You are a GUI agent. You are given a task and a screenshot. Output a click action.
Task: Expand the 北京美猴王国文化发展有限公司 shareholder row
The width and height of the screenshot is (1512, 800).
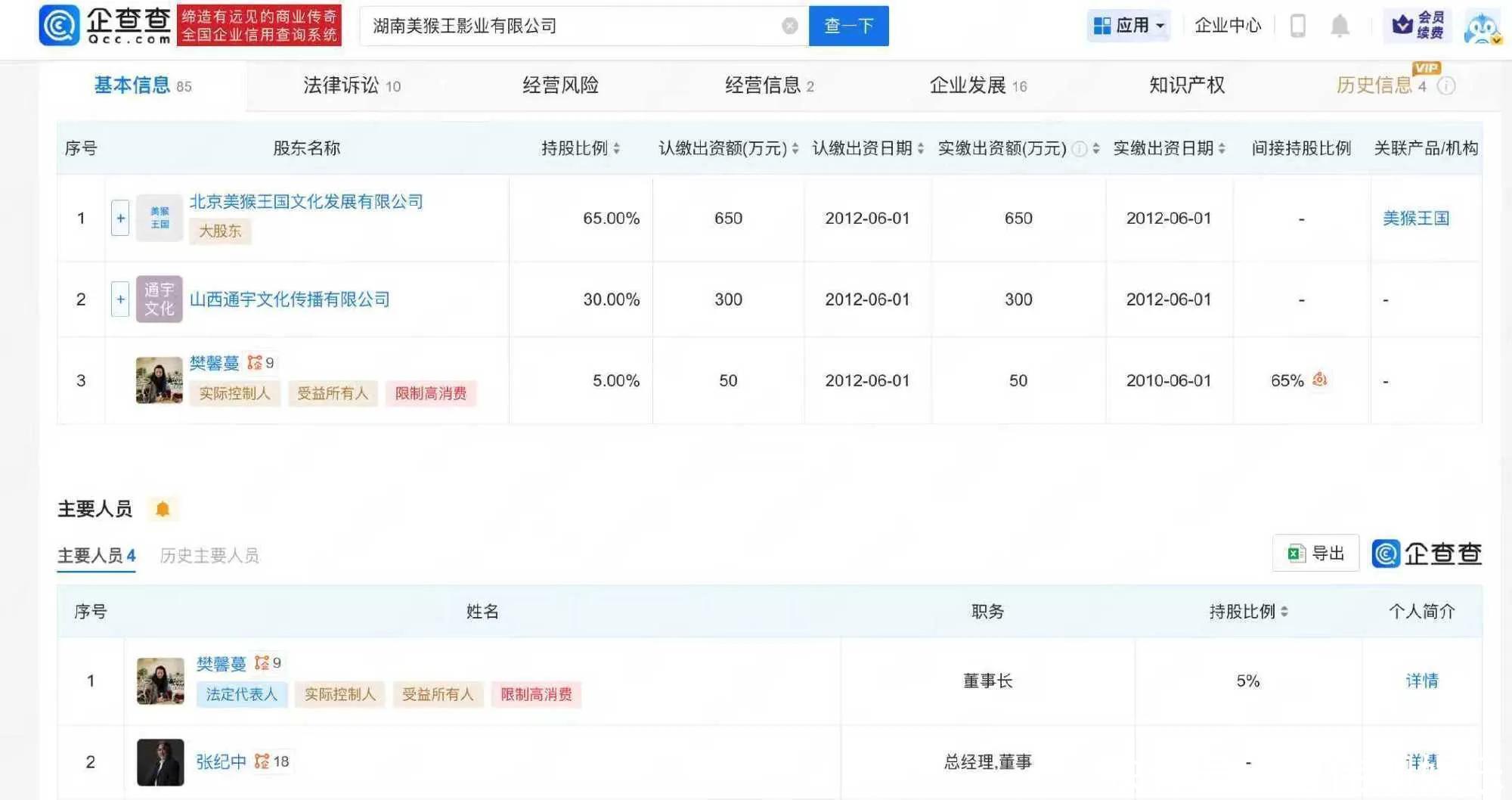coord(120,219)
